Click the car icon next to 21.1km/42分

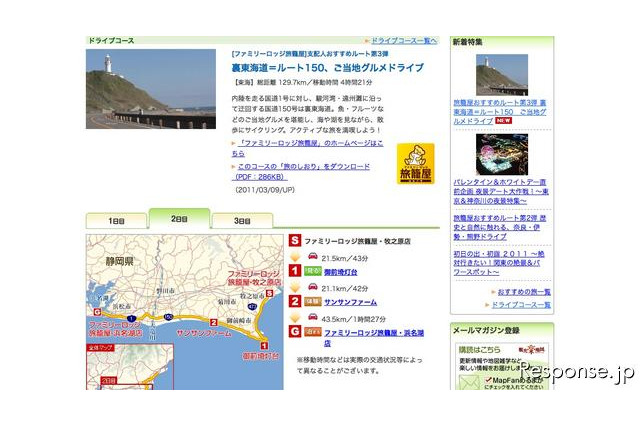point(313,286)
